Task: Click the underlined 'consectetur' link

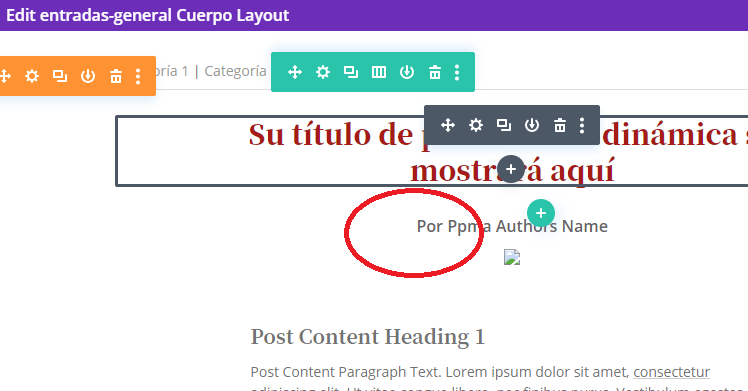Action: pos(672,372)
